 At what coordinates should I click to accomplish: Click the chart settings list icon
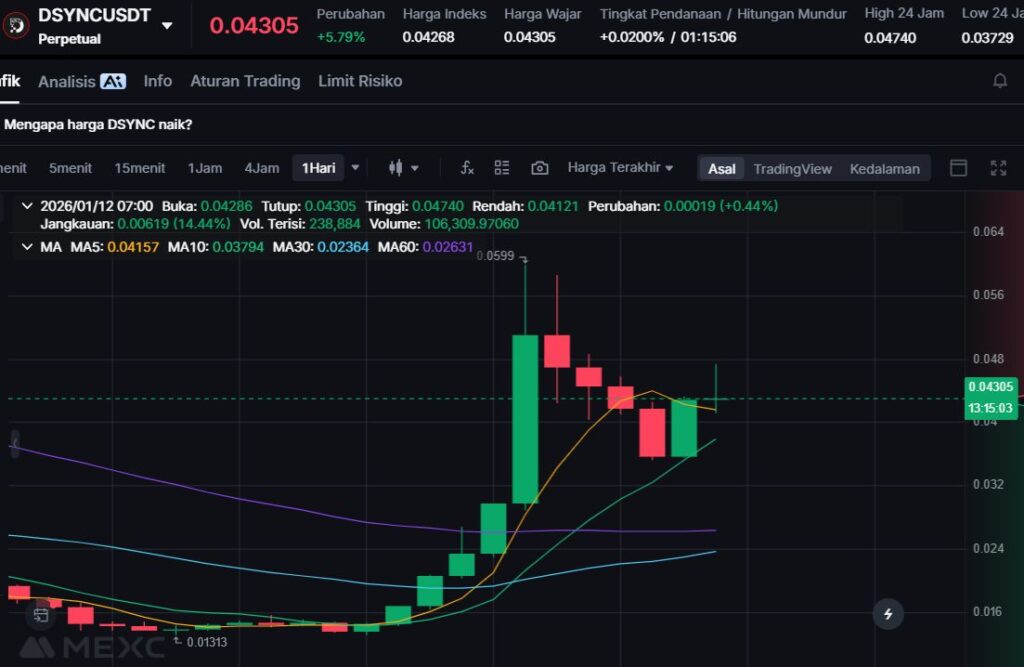502,168
